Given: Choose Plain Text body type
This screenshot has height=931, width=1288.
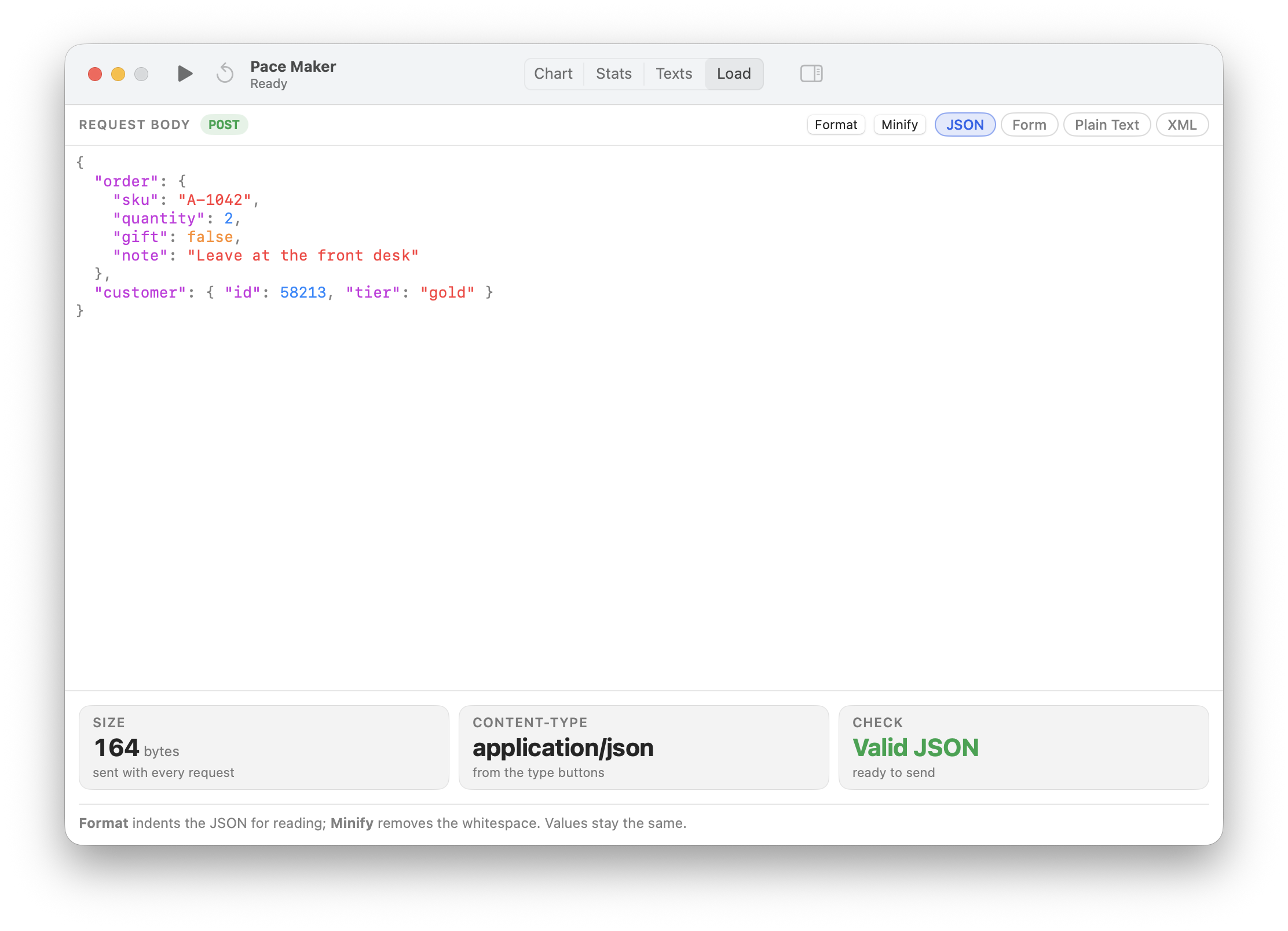Looking at the screenshot, I should tap(1107, 124).
